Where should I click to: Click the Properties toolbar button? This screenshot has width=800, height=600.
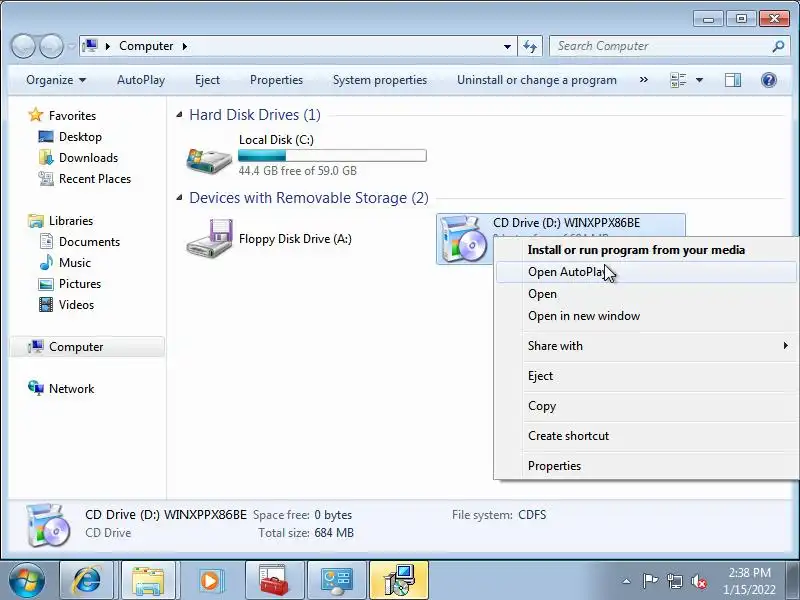pyautogui.click(x=276, y=80)
